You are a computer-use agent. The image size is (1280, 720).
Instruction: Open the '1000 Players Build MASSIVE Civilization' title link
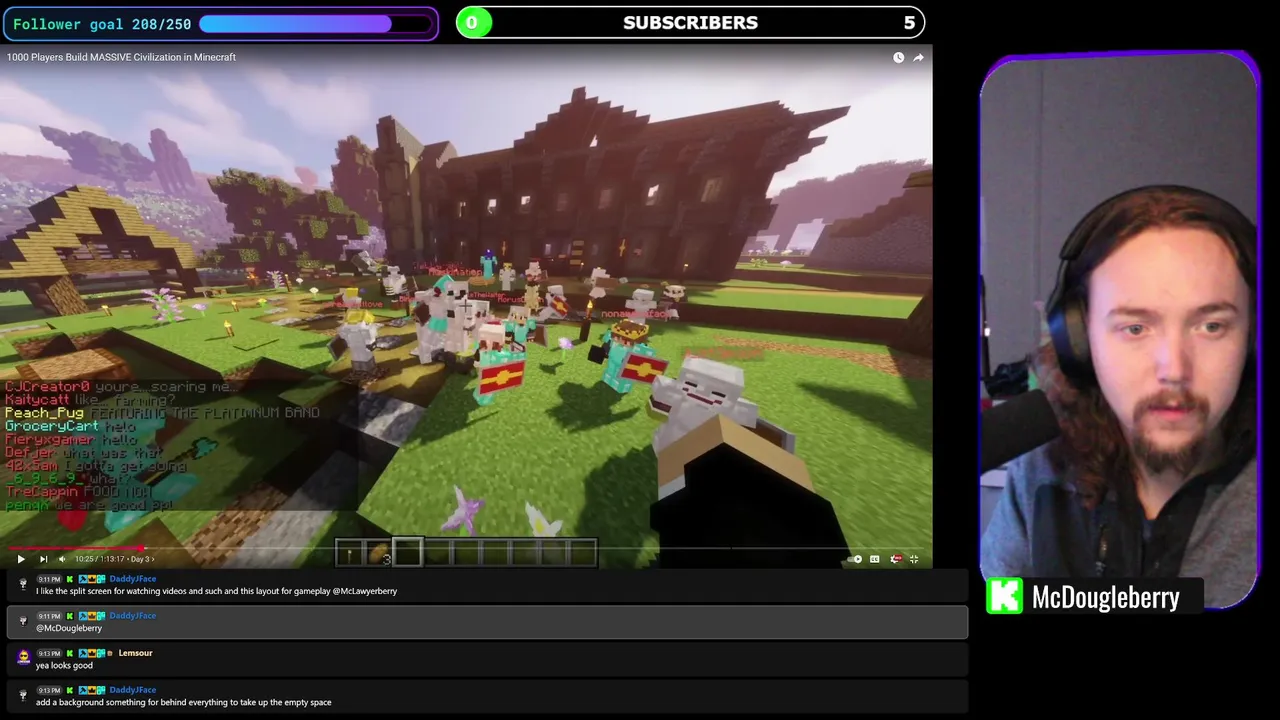click(x=121, y=57)
